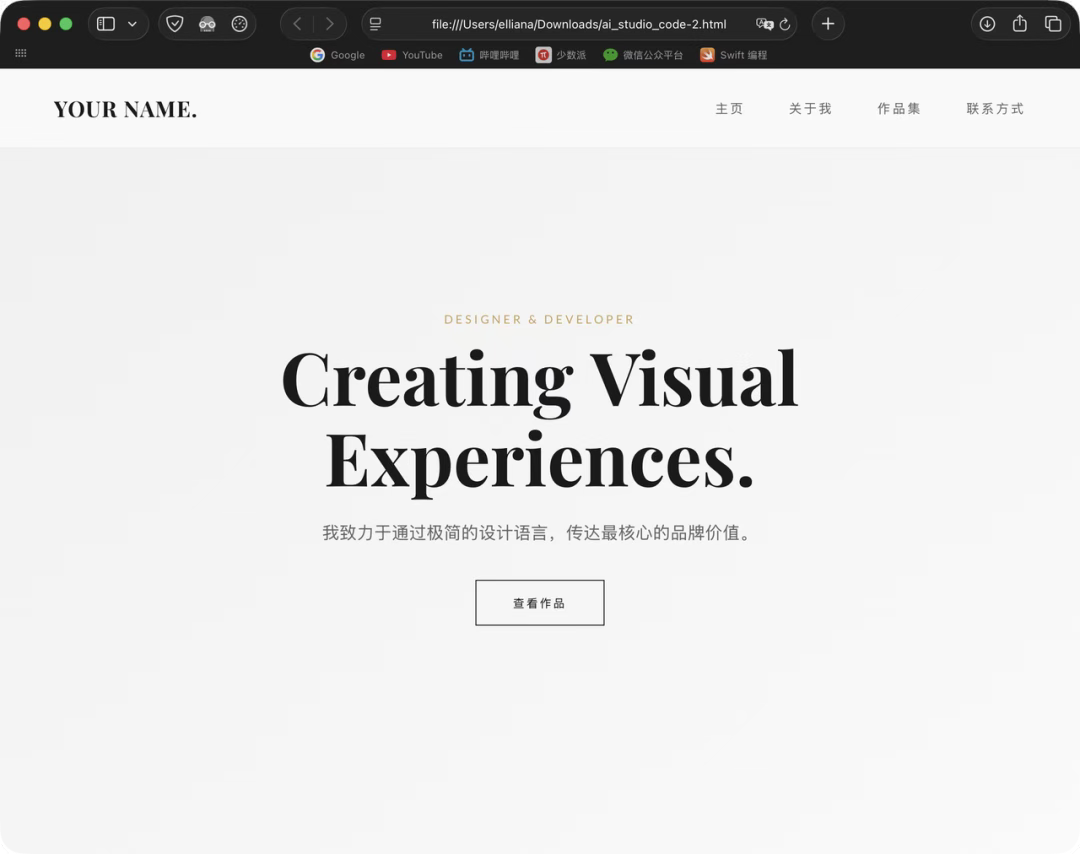This screenshot has width=1080, height=854.
Task: Click the translate page icon
Action: pos(764,24)
